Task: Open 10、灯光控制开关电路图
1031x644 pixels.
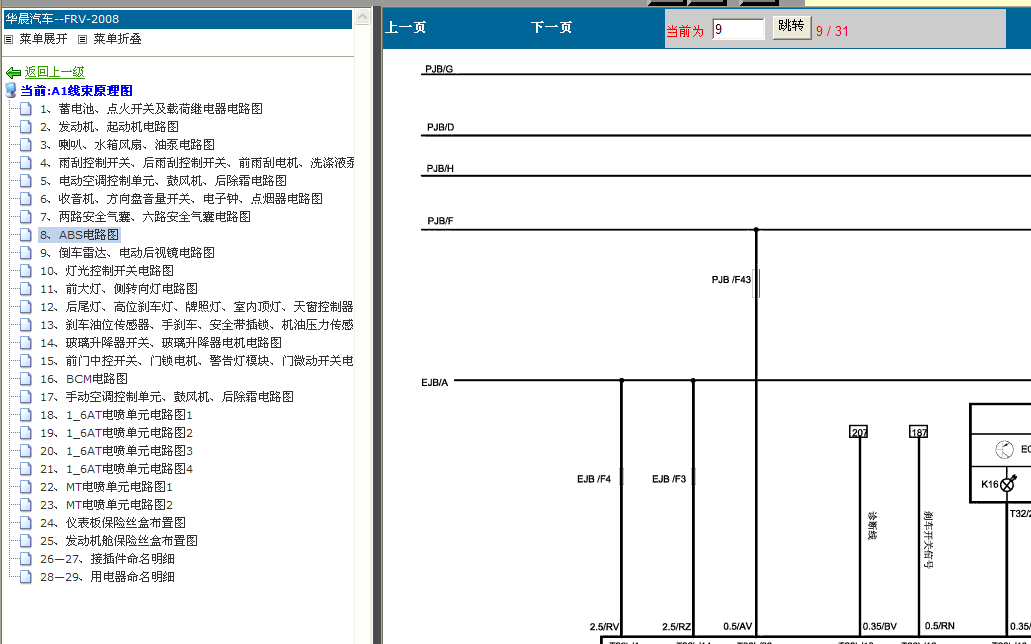Action: tap(107, 270)
